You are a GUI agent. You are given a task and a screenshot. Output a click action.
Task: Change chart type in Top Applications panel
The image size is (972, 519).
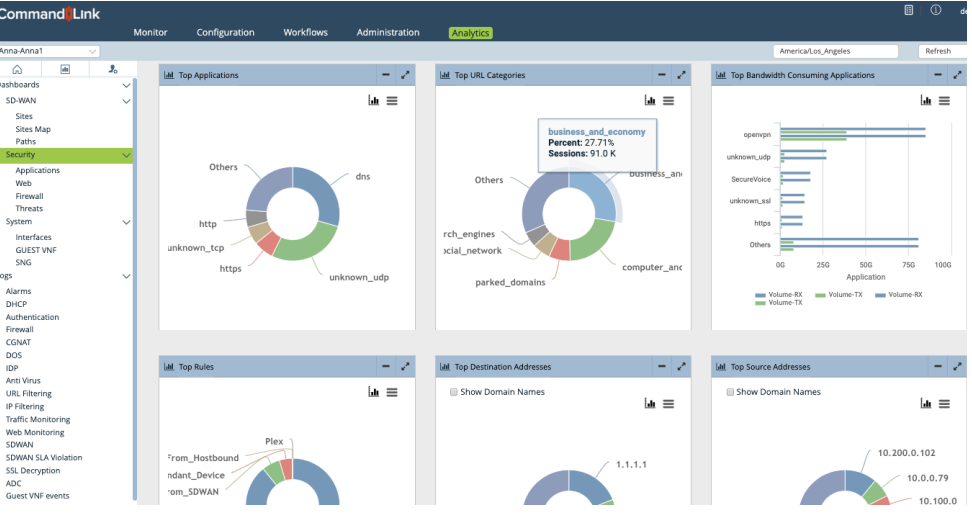coord(373,100)
